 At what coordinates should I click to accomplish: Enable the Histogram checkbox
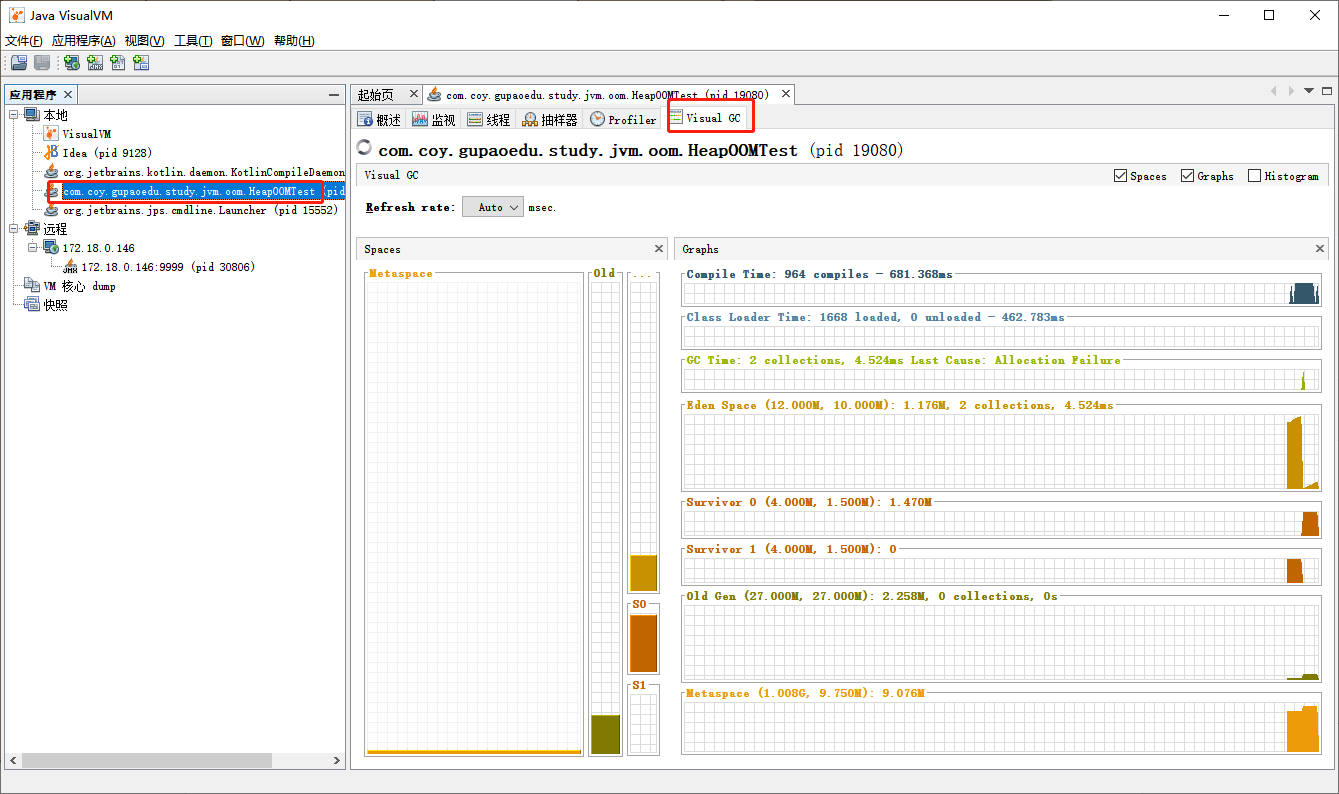tap(1254, 176)
